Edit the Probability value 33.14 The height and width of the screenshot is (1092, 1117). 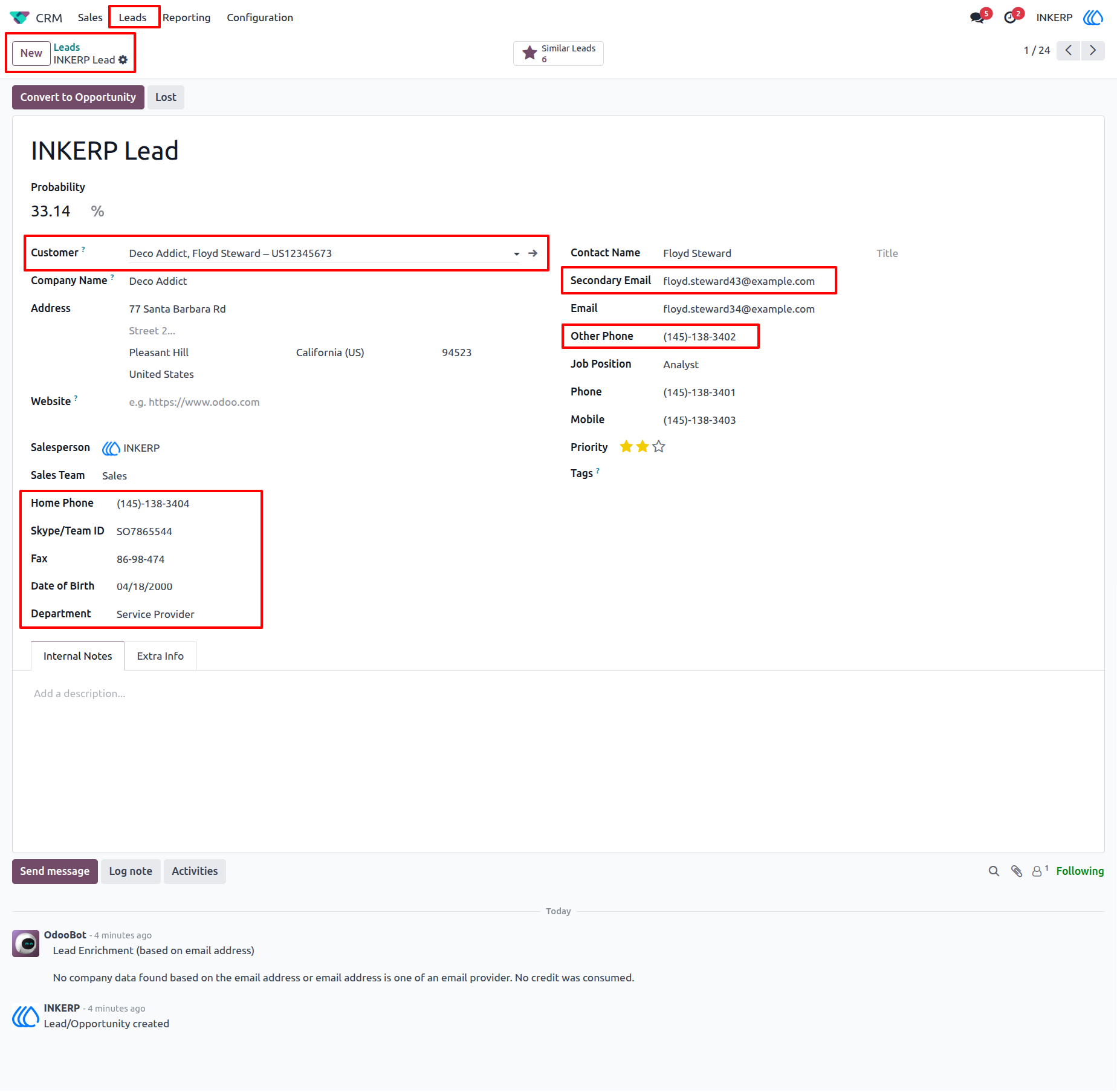[x=51, y=211]
